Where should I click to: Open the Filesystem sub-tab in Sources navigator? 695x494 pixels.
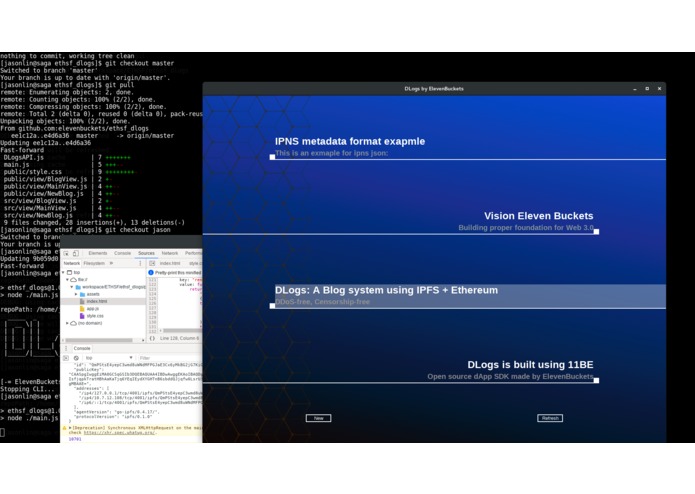tap(94, 263)
